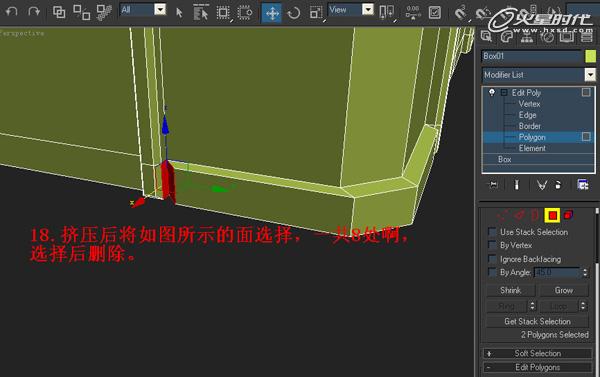Click the Box01 object name field
This screenshot has height=377, width=600.
(x=532, y=56)
